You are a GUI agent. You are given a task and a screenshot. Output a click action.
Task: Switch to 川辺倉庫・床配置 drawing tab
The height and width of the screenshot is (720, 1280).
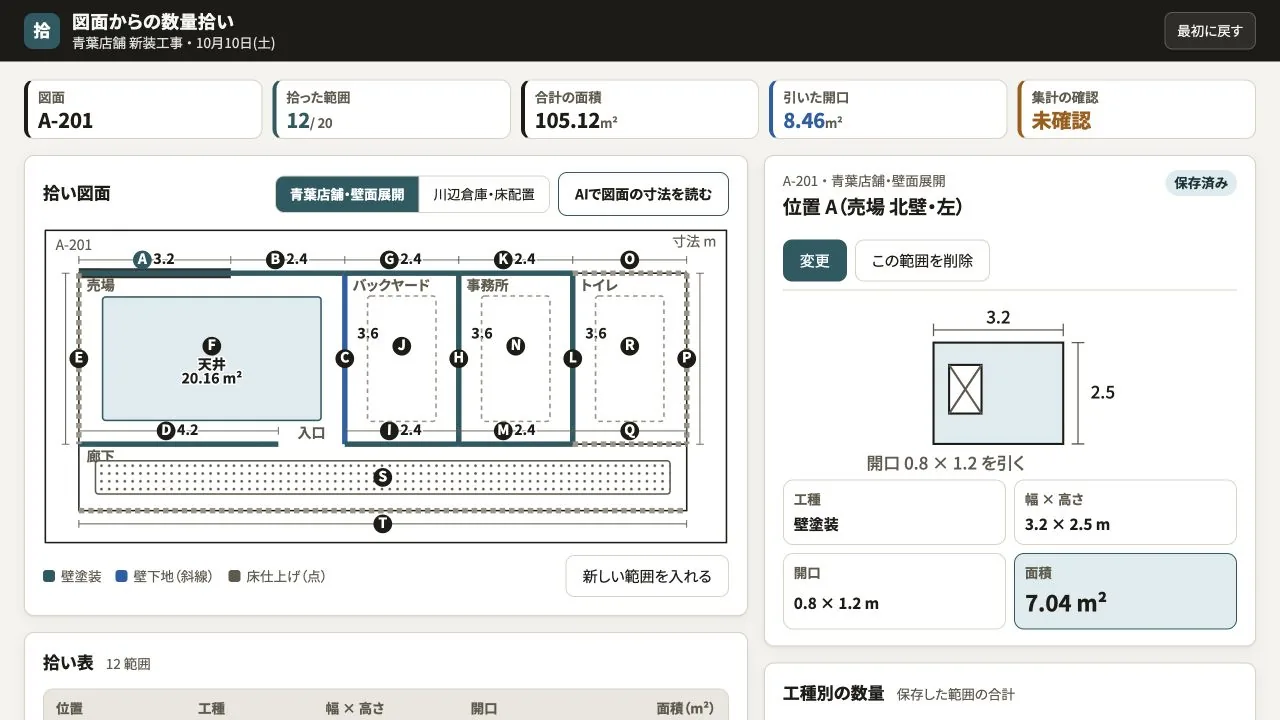[x=484, y=194]
